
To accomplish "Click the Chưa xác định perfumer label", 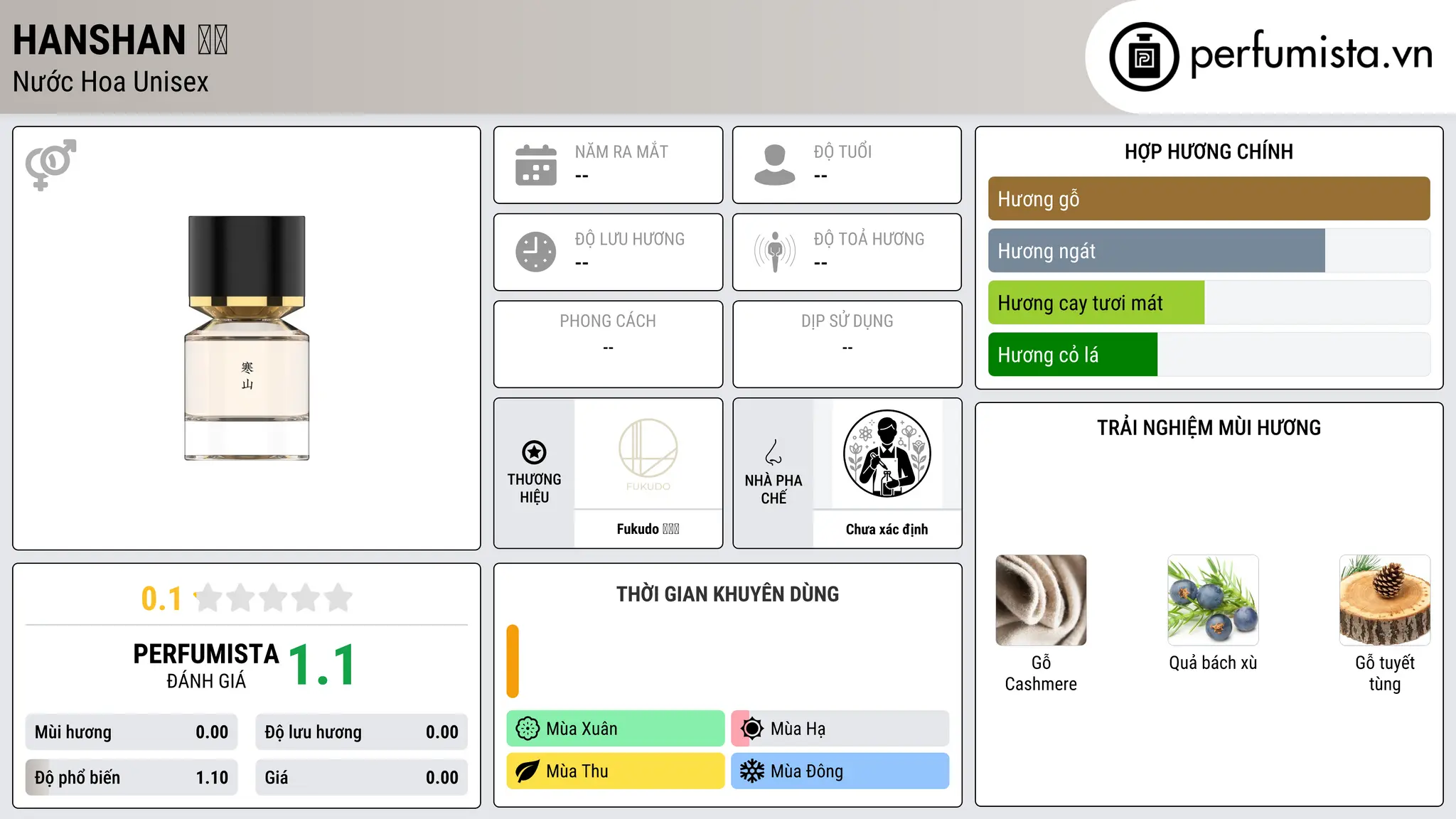I will [887, 529].
